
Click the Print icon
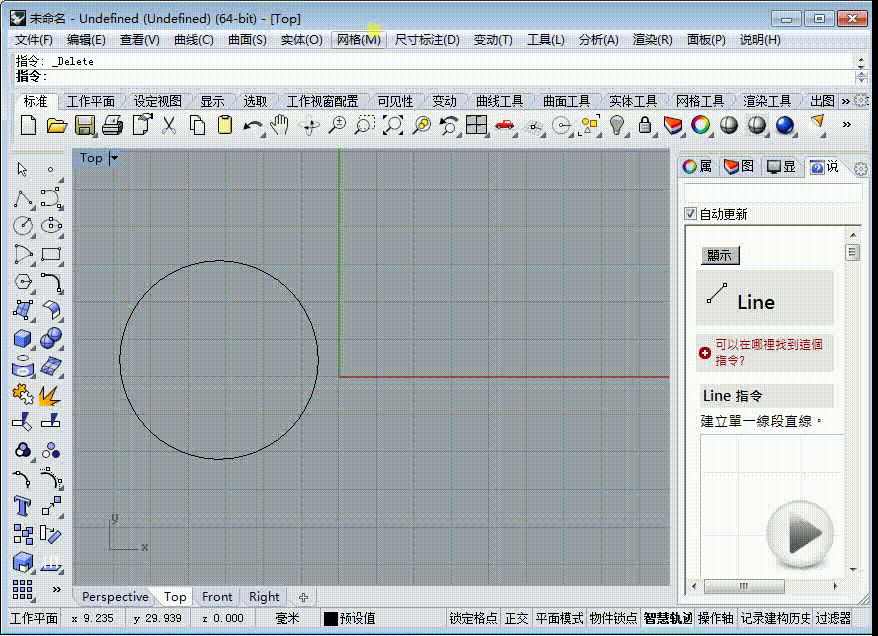(x=113, y=124)
